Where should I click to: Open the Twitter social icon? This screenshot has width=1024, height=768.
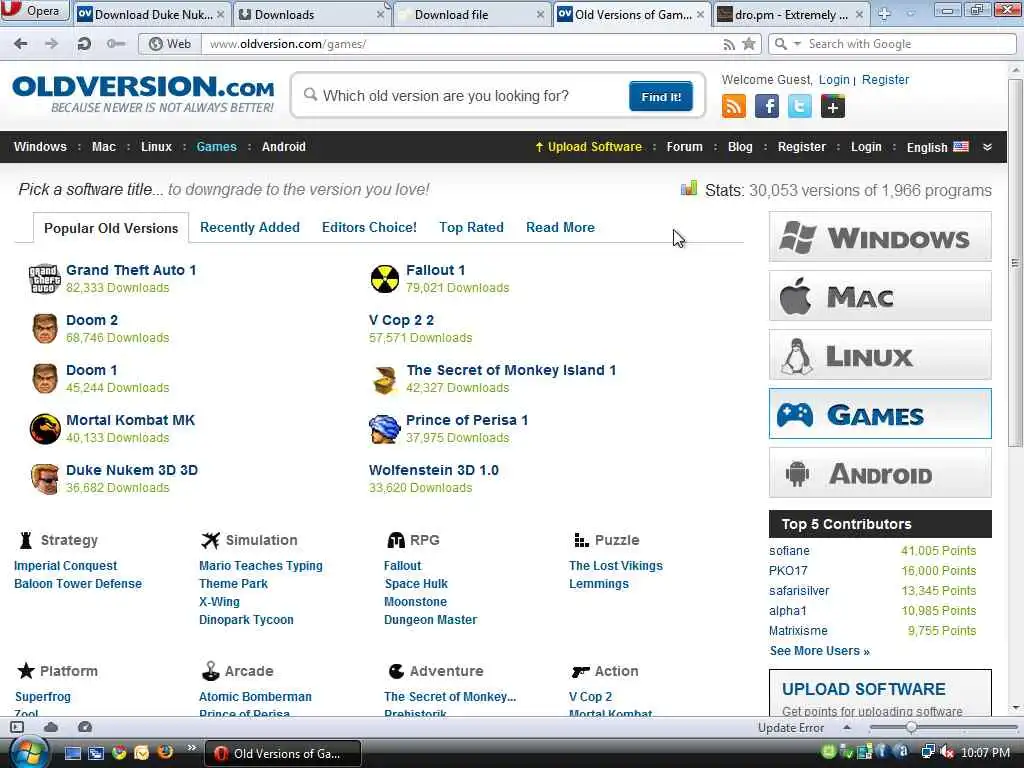(799, 106)
